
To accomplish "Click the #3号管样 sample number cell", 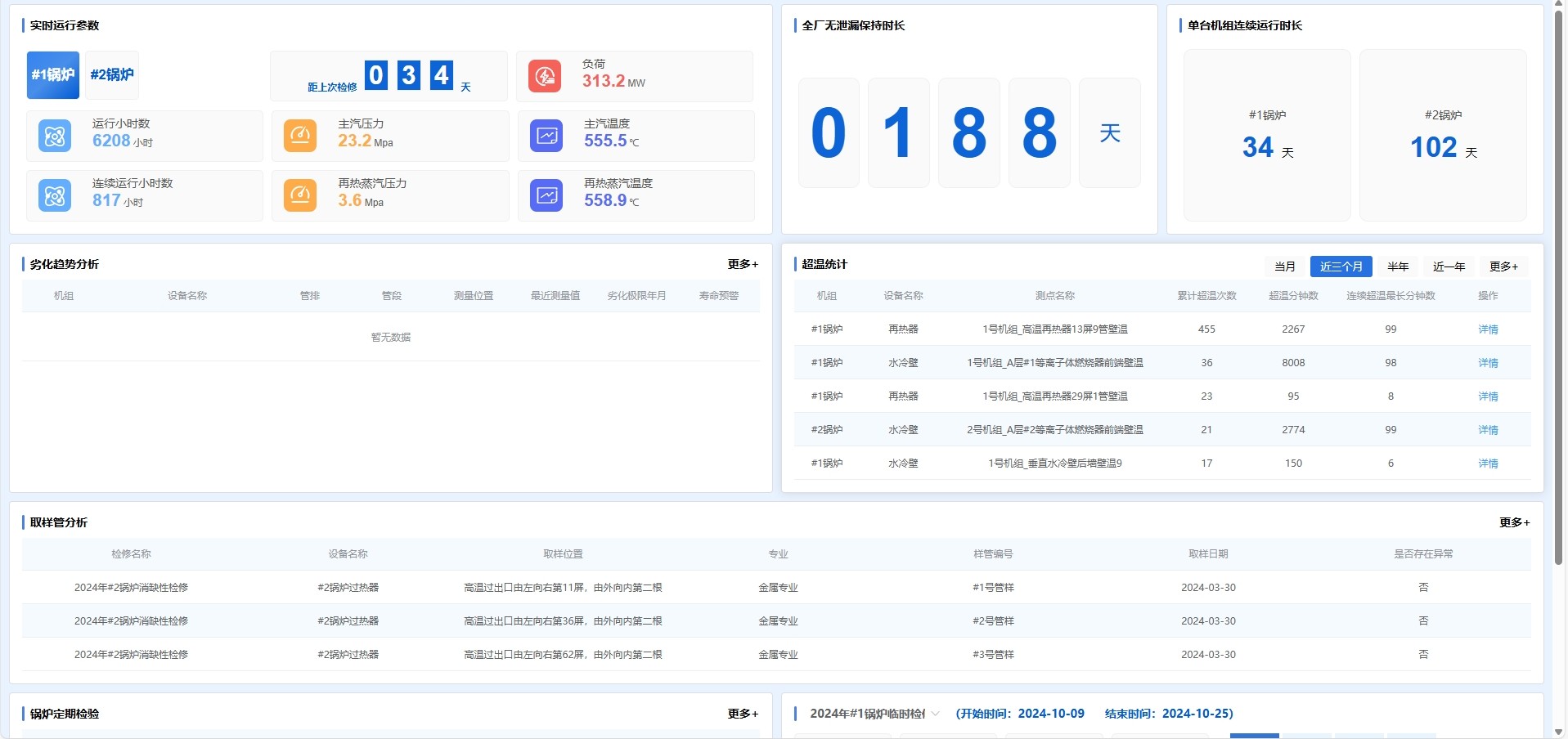I will (x=993, y=655).
